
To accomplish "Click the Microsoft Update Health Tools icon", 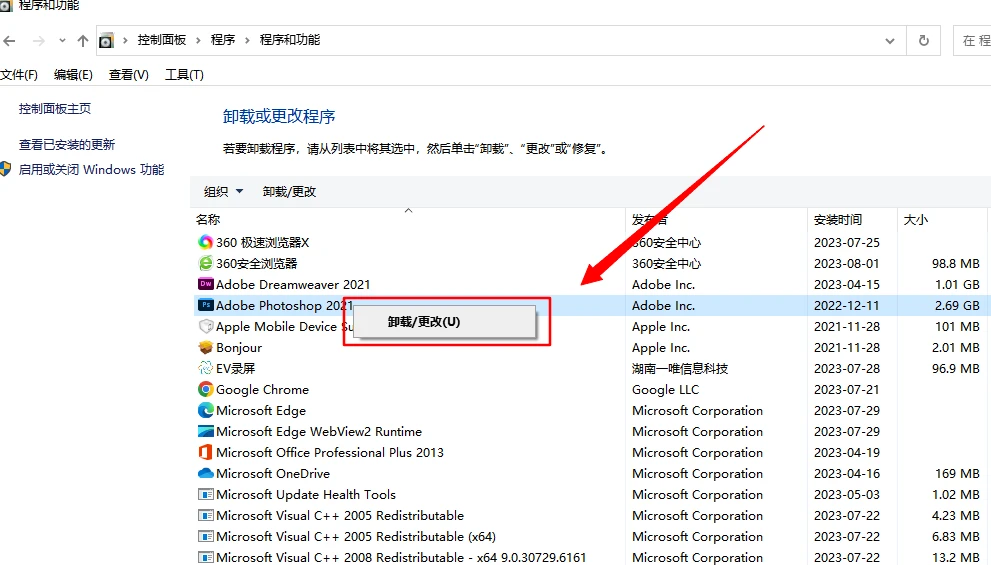I will (205, 494).
